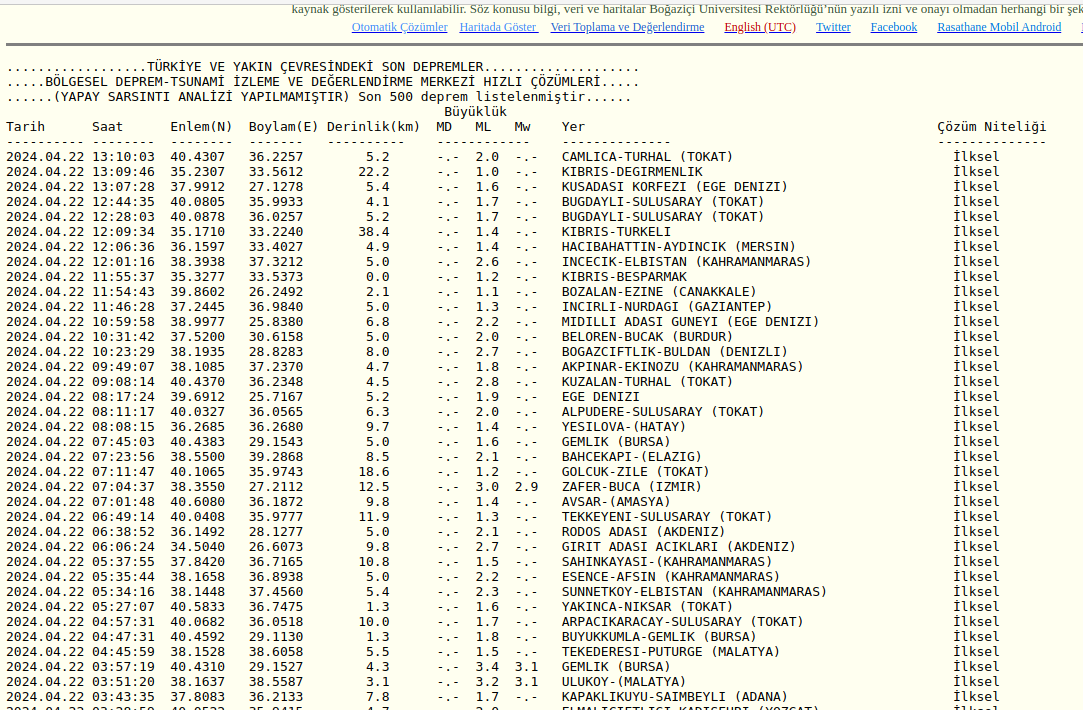Open Rasathane Mobil Android link
The width and height of the screenshot is (1083, 710).
[x=998, y=27]
